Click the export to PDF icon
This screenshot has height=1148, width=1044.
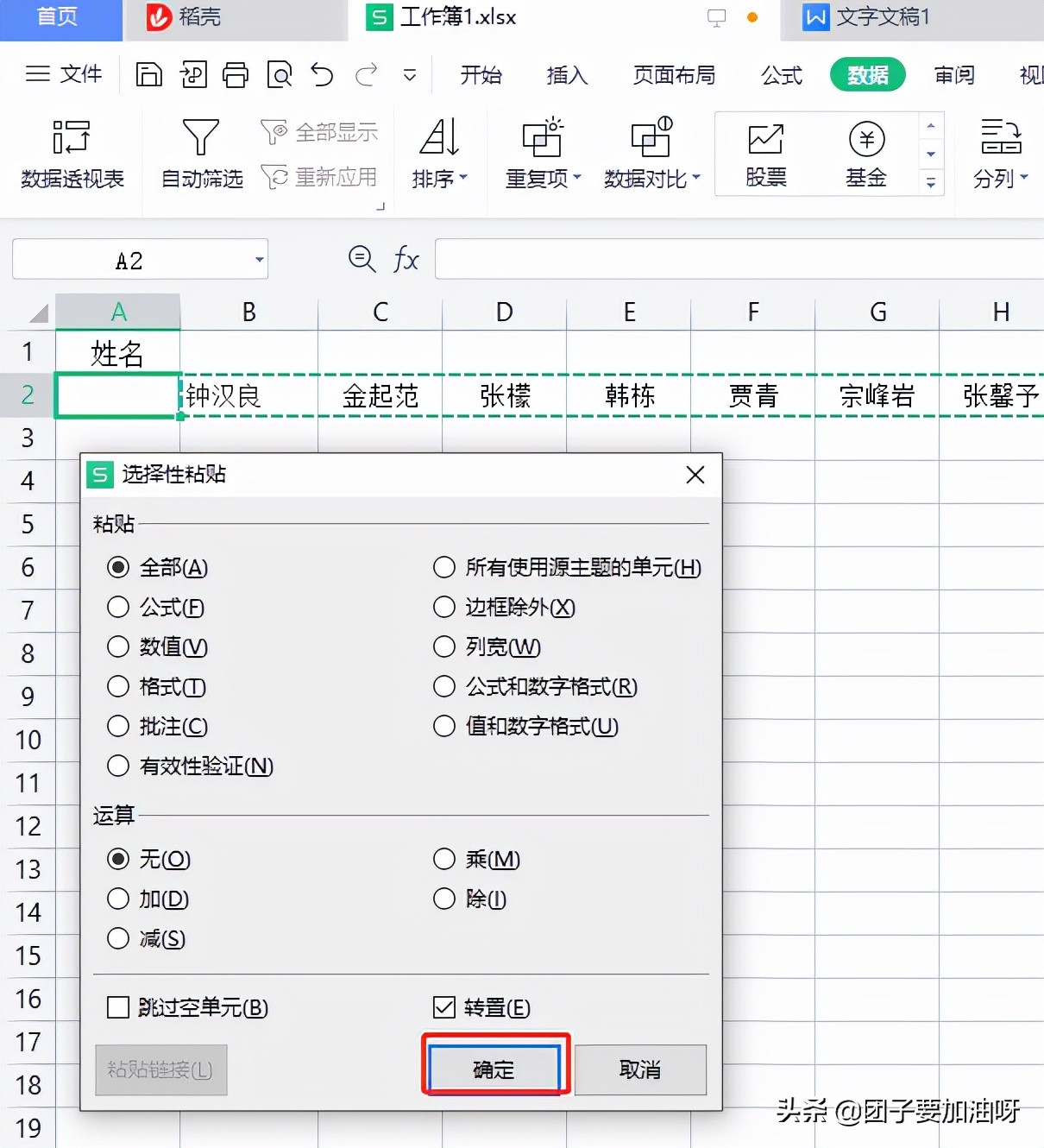point(192,75)
